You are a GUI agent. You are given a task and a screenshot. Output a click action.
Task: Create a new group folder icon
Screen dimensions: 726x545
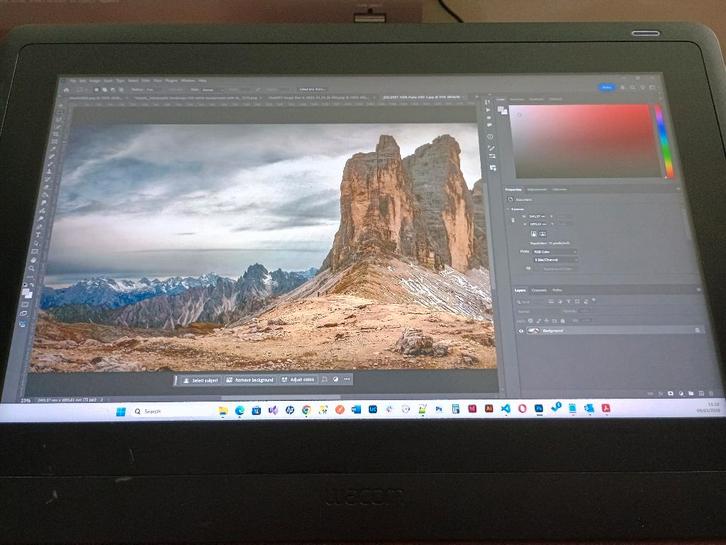(691, 394)
